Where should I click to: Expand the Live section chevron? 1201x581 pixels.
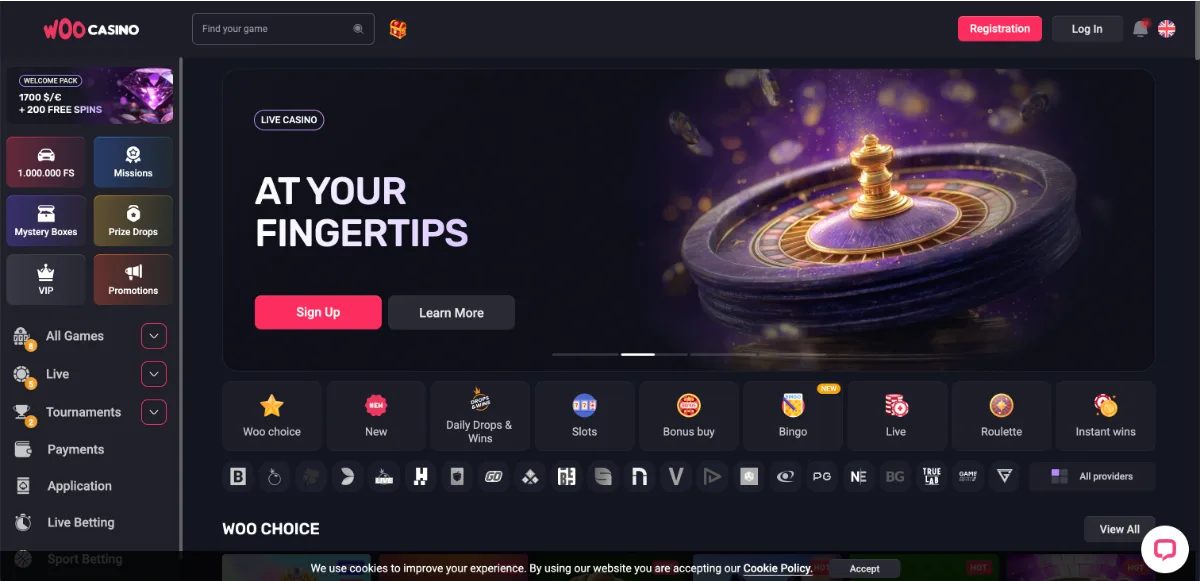pos(154,374)
